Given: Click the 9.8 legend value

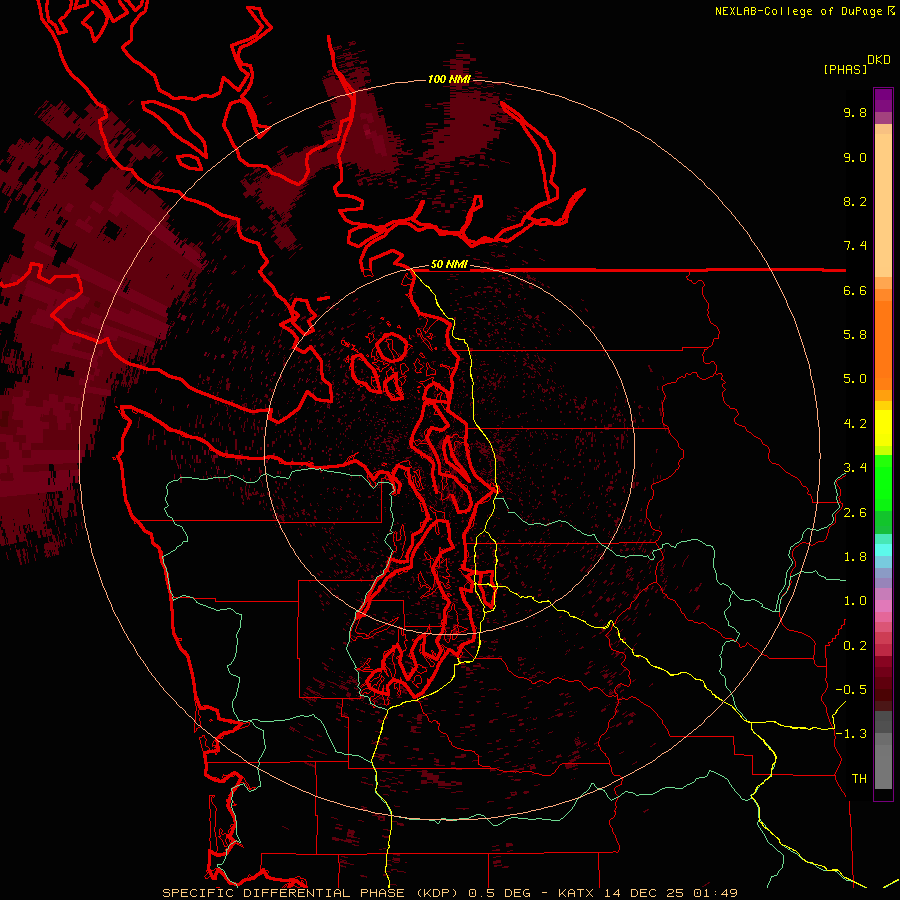Looking at the screenshot, I should click(855, 112).
